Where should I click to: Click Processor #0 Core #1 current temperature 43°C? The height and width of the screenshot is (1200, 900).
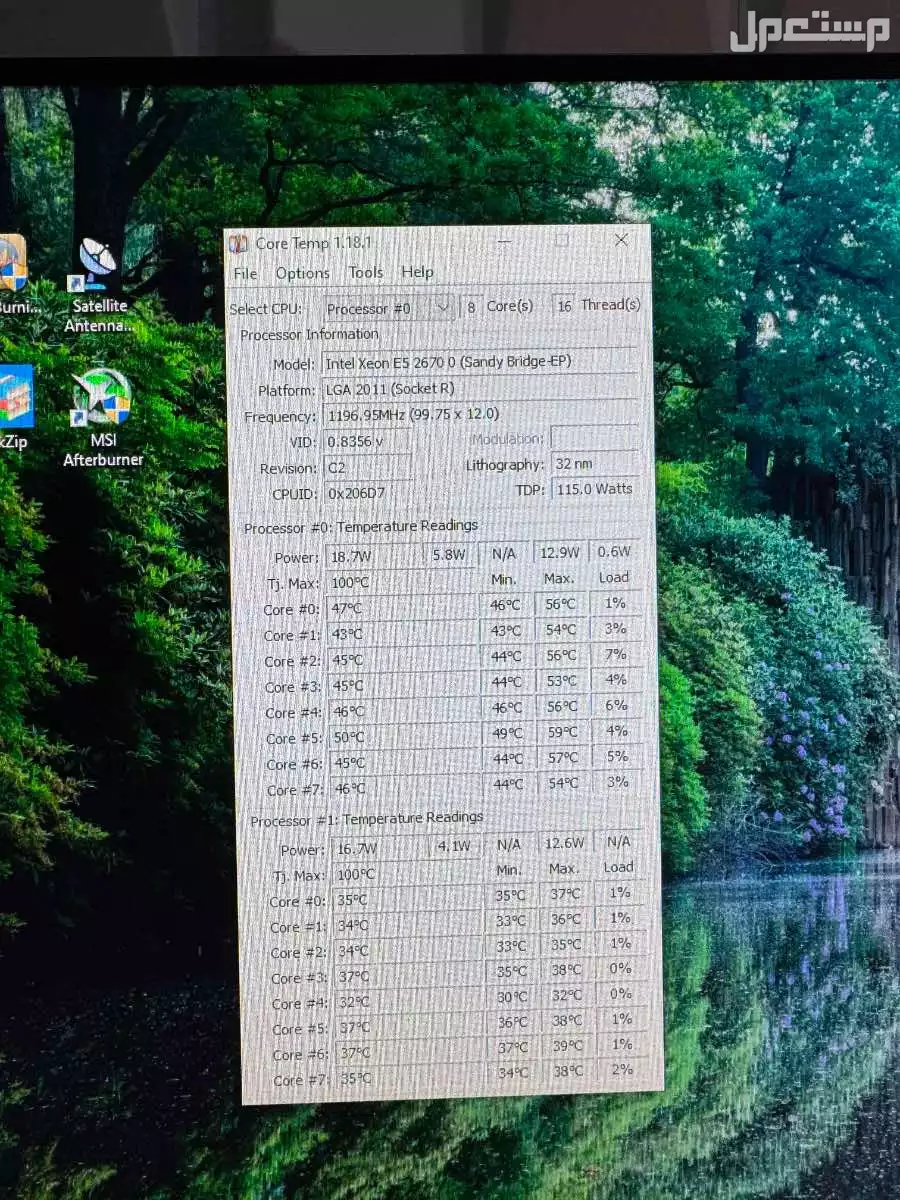pos(402,634)
